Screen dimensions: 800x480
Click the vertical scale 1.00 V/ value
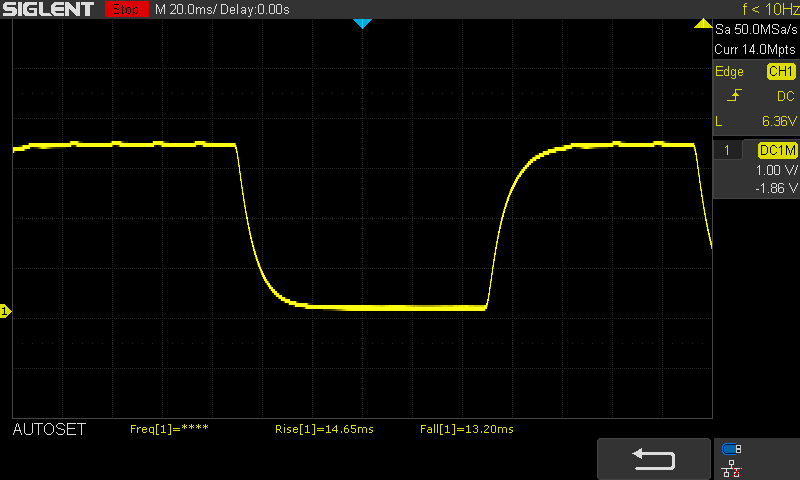[776, 170]
